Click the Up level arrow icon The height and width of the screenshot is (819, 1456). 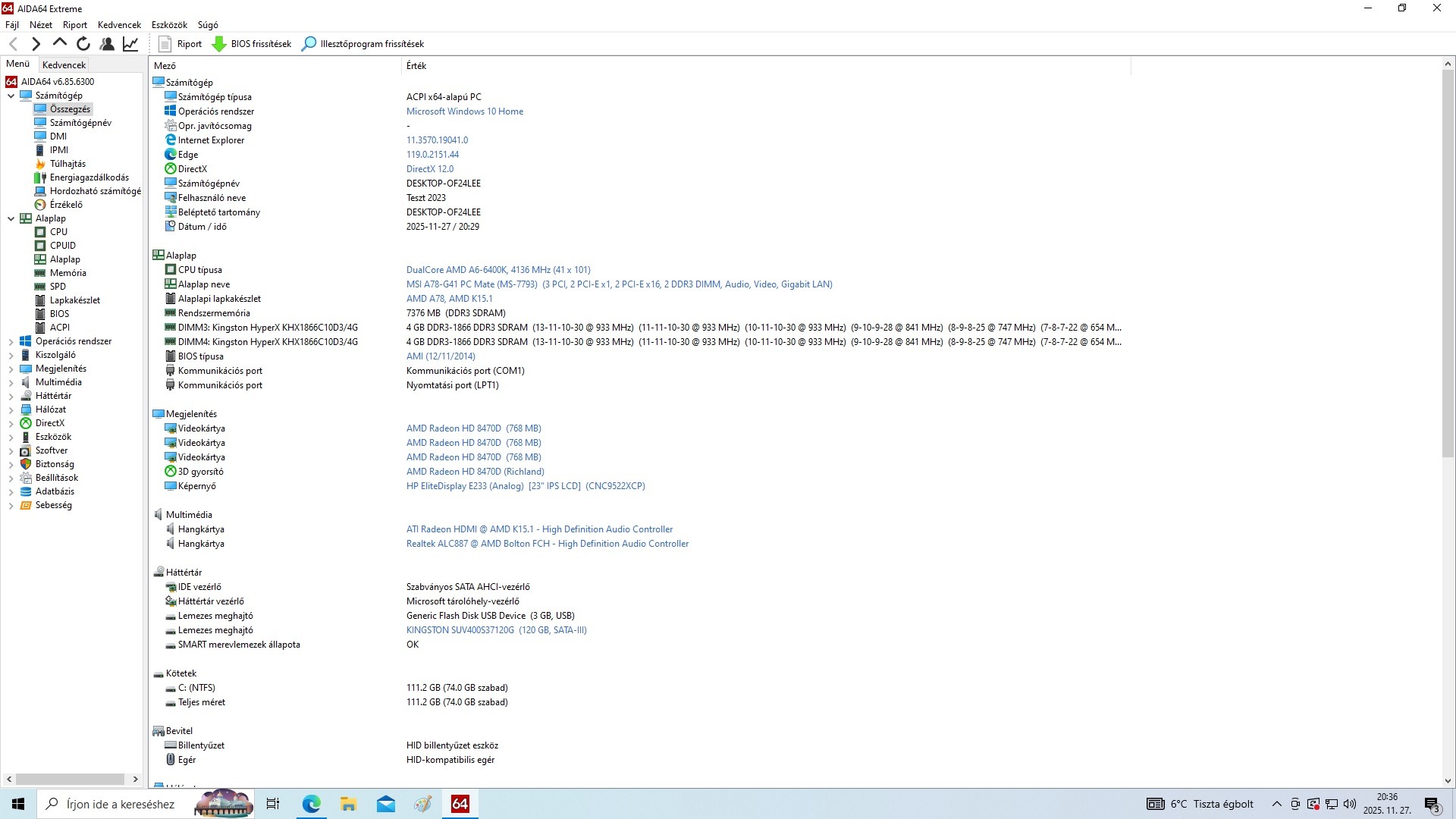(60, 44)
